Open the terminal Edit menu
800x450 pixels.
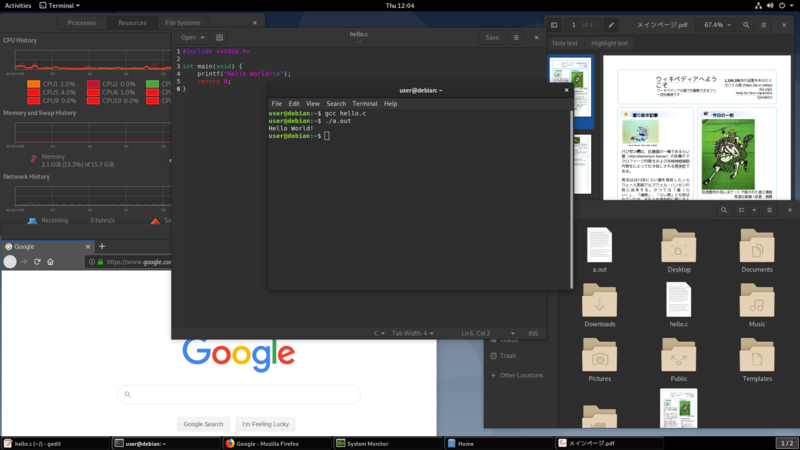click(294, 104)
